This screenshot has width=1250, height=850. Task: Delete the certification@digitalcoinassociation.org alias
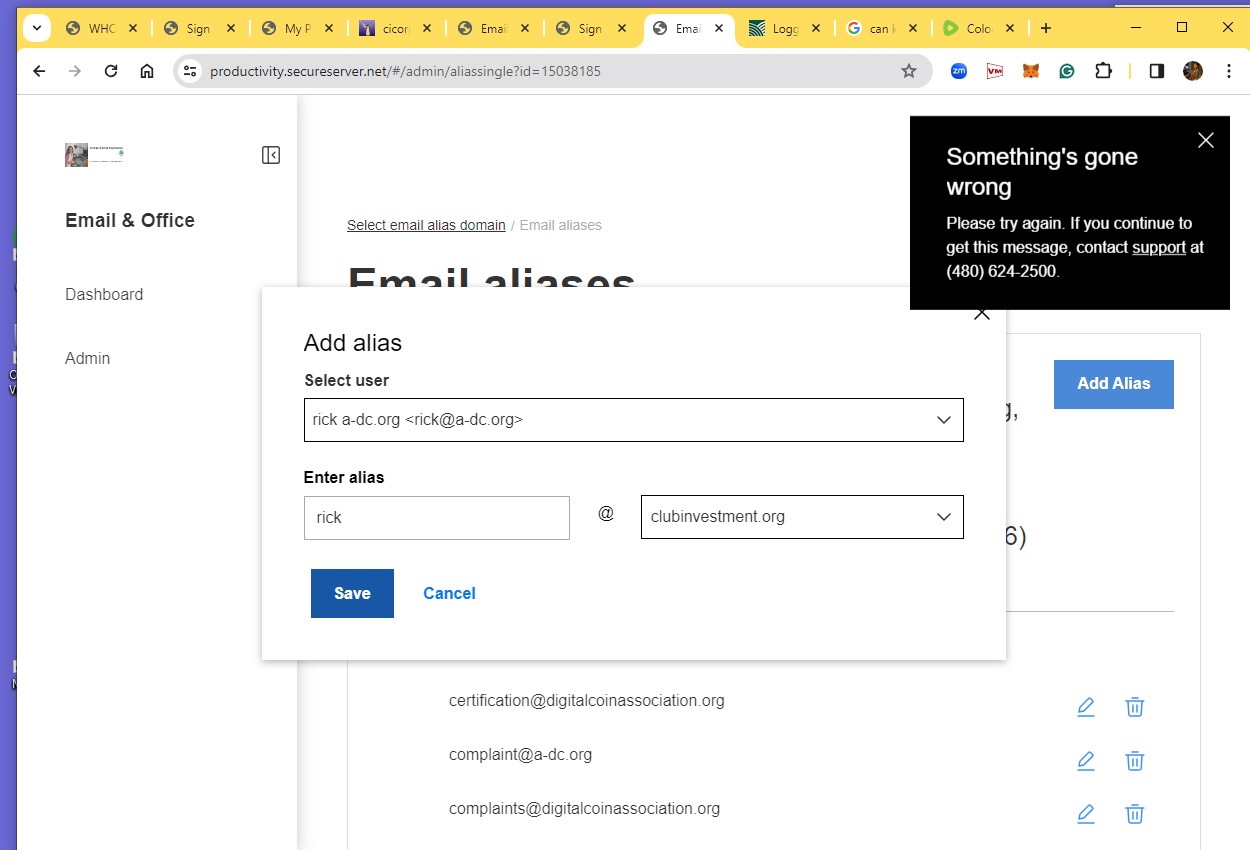pyautogui.click(x=1135, y=707)
